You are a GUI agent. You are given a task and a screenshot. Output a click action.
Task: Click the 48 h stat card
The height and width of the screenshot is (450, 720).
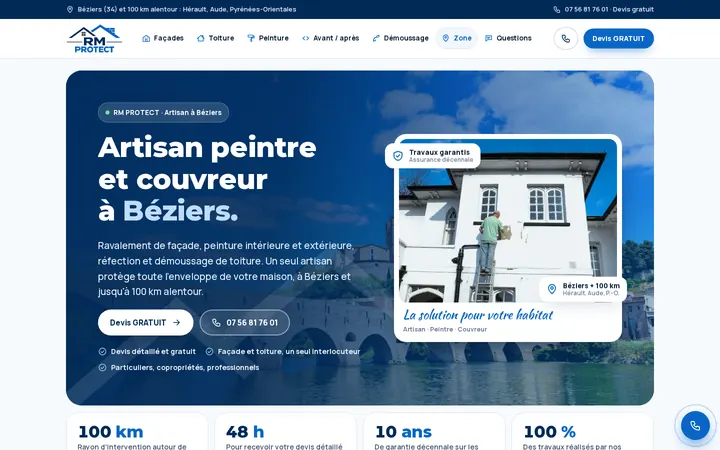pos(286,433)
